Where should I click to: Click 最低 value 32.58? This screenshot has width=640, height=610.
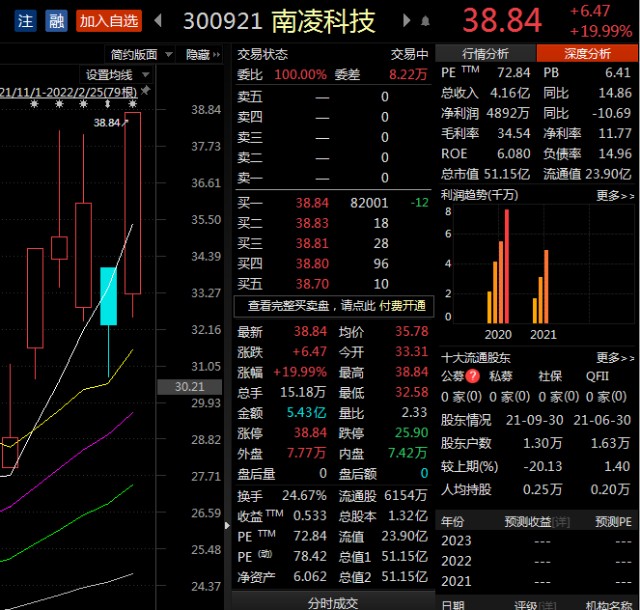coord(411,392)
